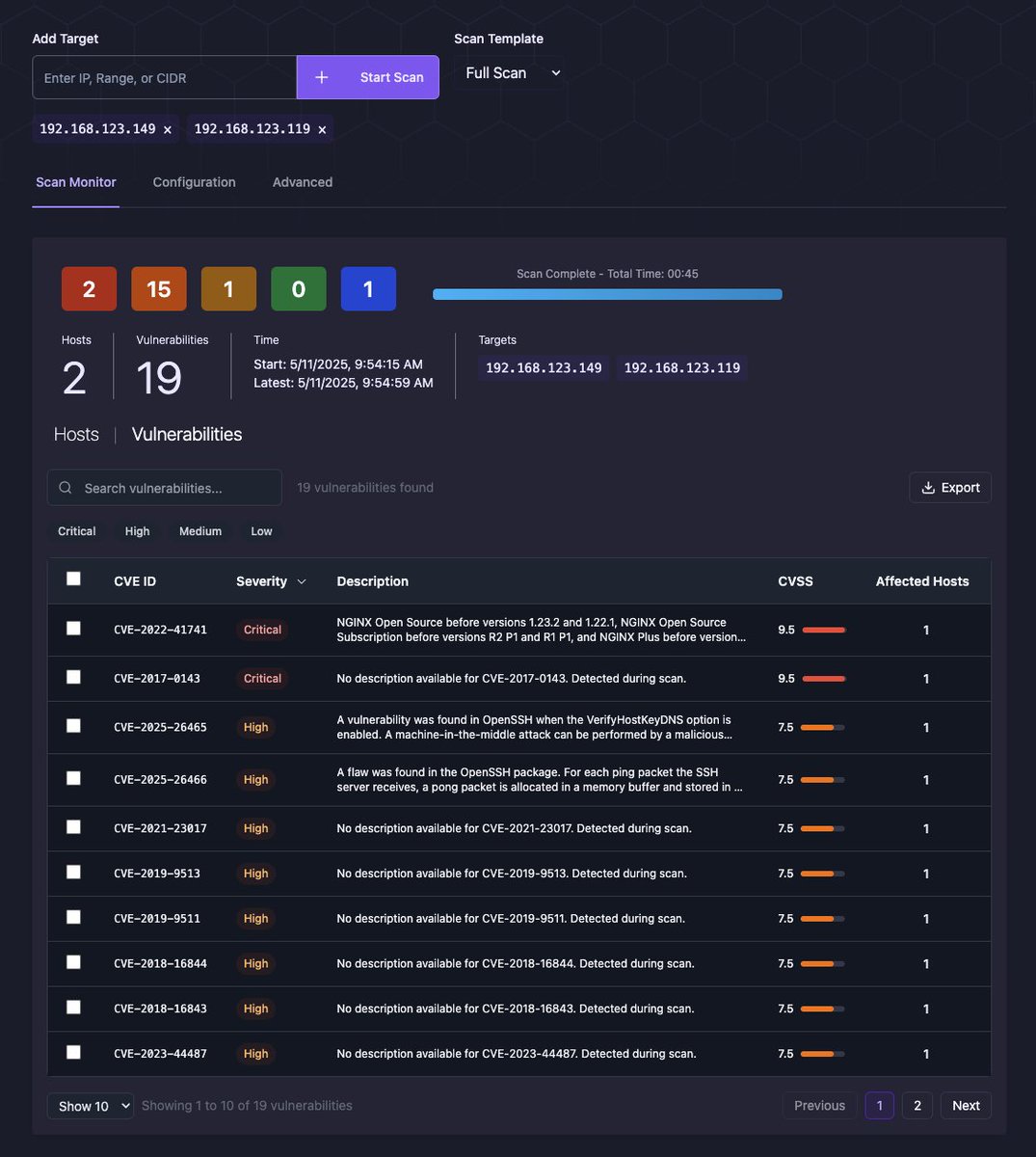Open the Configuration tab
1036x1157 pixels.
[195, 182]
